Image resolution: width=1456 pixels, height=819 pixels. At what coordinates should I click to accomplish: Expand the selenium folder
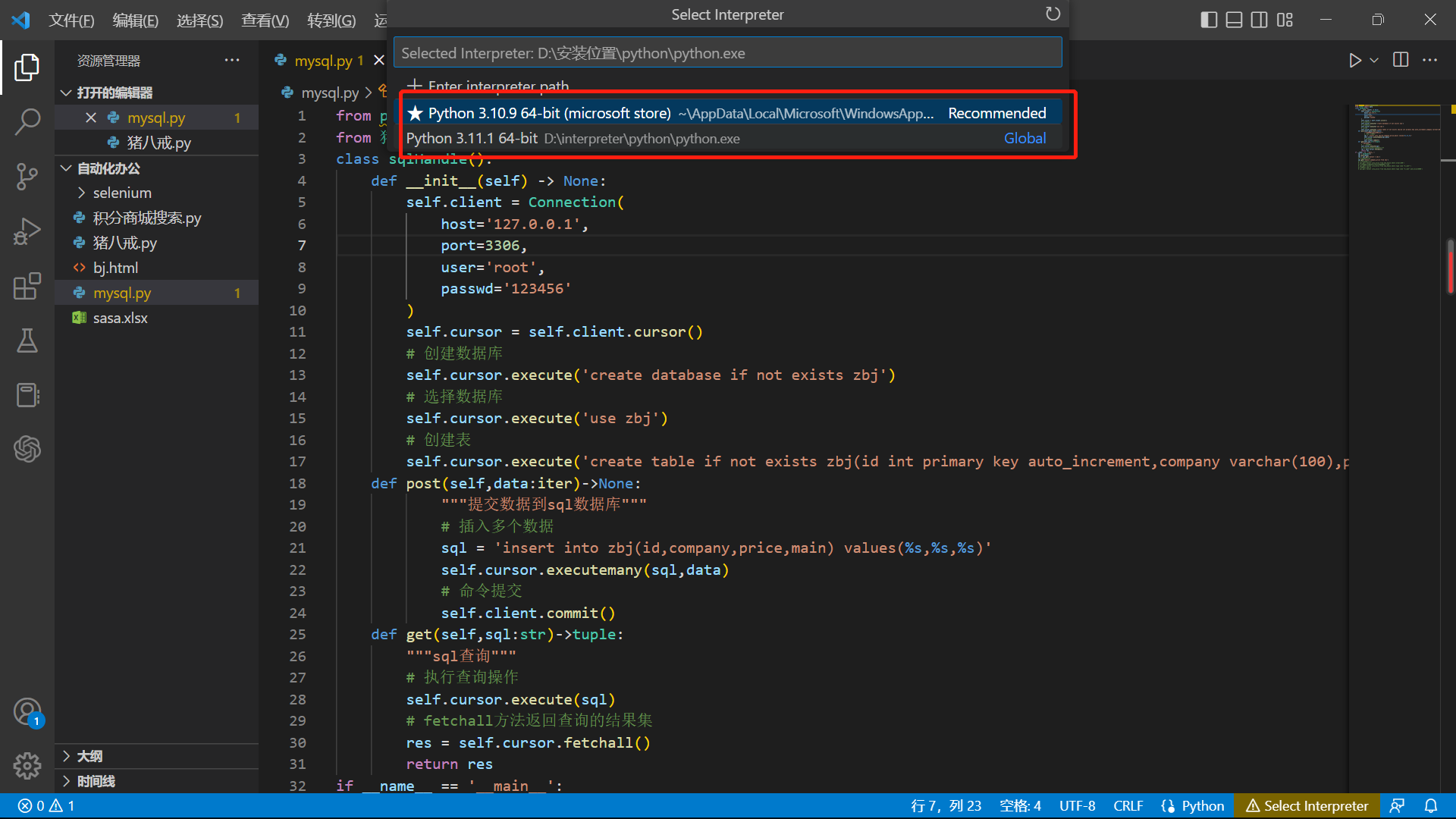122,193
